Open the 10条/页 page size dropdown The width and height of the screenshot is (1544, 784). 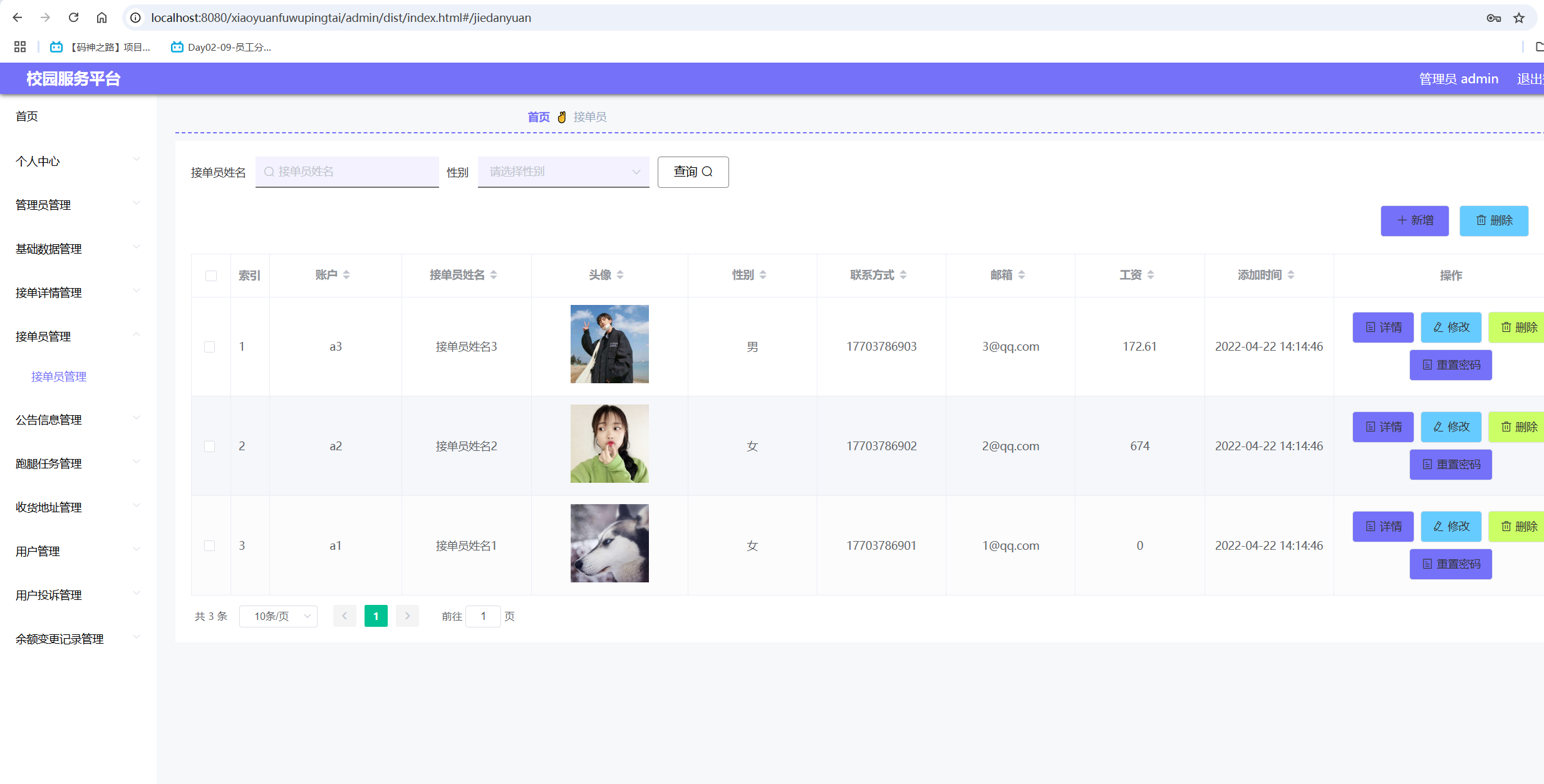coord(278,616)
